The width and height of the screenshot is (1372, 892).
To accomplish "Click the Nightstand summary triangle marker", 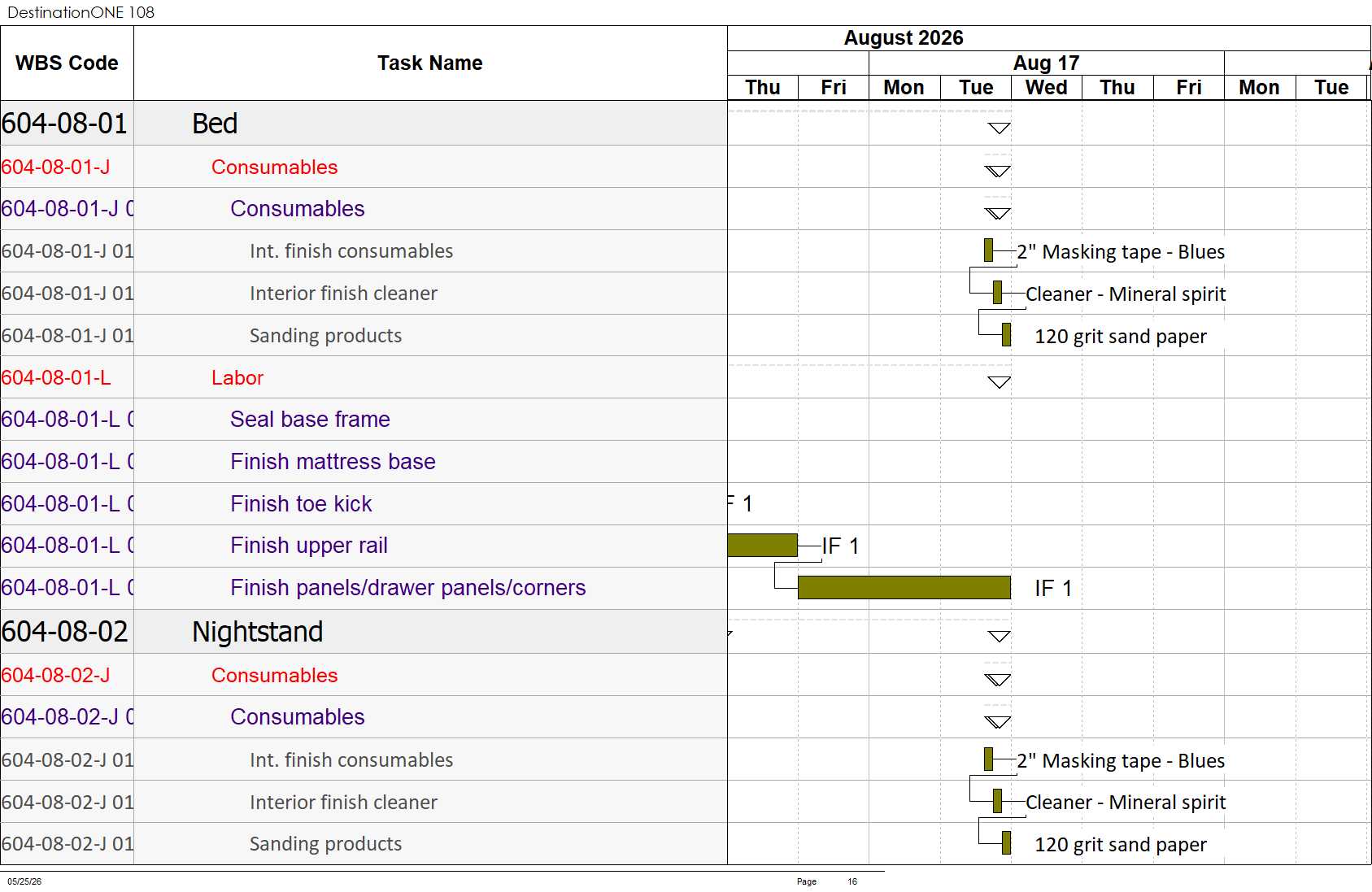I will pyautogui.click(x=999, y=636).
